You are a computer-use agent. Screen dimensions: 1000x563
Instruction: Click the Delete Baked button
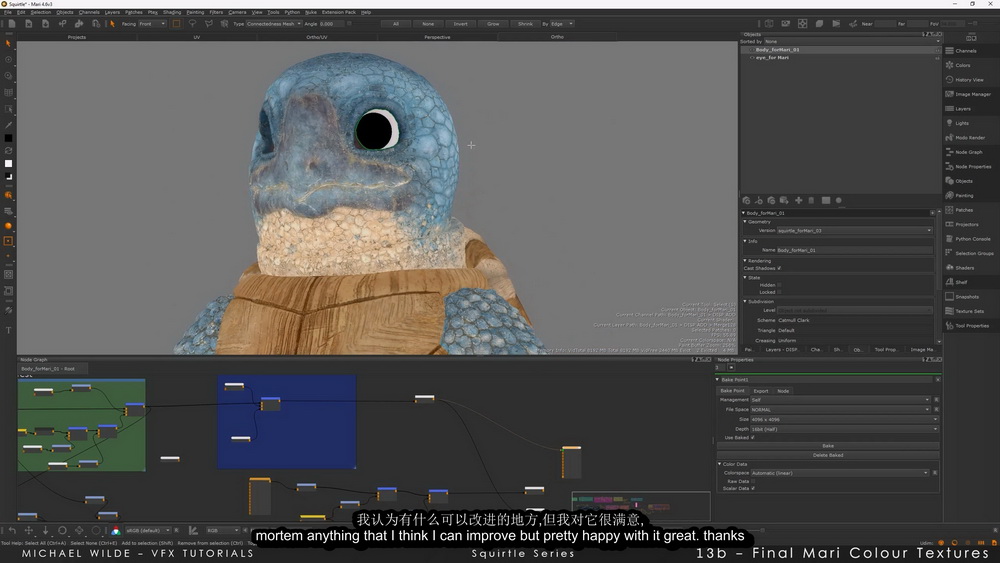[828, 455]
